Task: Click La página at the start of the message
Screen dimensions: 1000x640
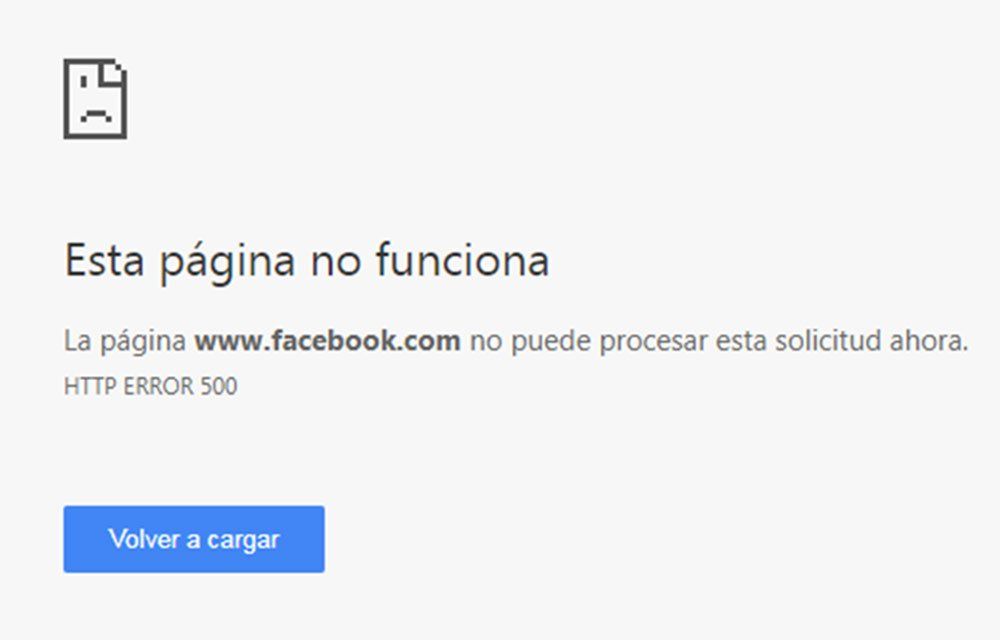Action: coord(125,342)
